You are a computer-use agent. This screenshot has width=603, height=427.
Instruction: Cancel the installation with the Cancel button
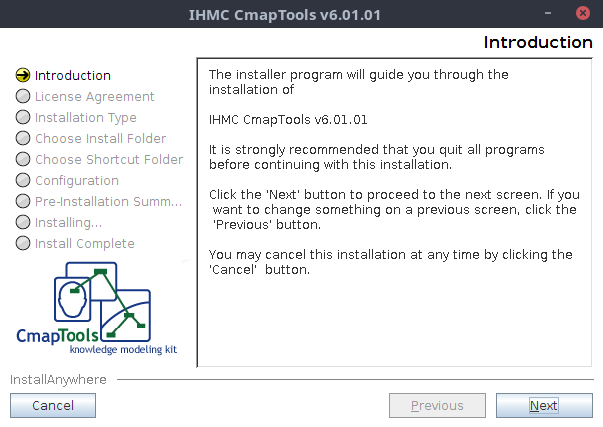[x=53, y=405]
